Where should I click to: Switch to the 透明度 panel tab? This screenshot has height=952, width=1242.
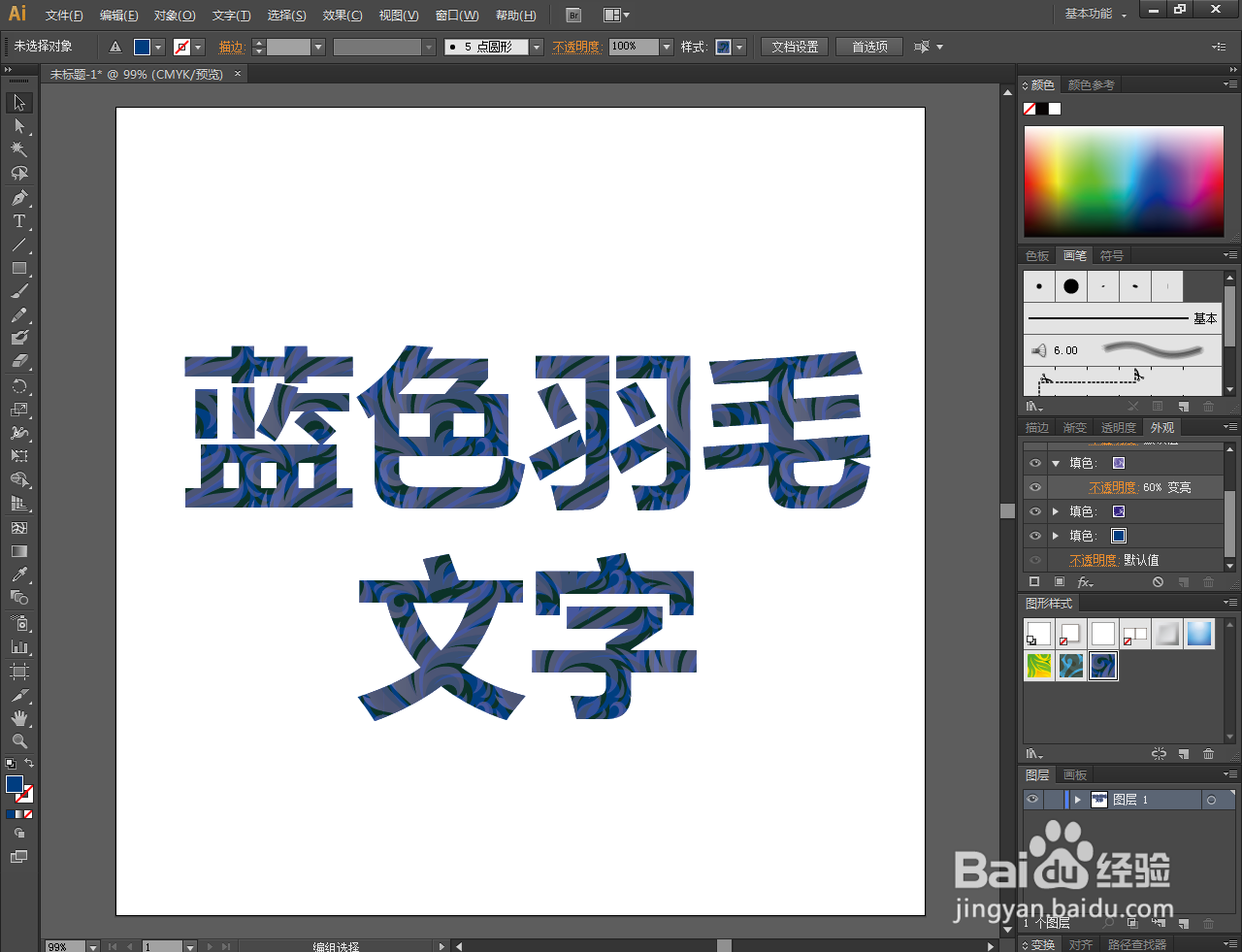tap(1118, 427)
